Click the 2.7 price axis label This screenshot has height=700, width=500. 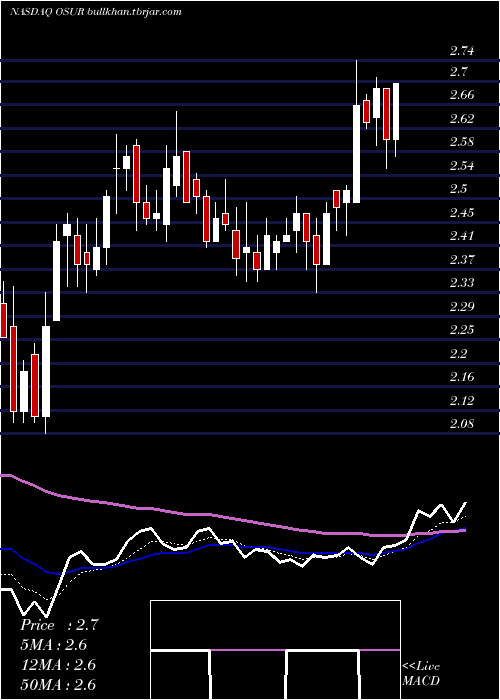pyautogui.click(x=459, y=71)
